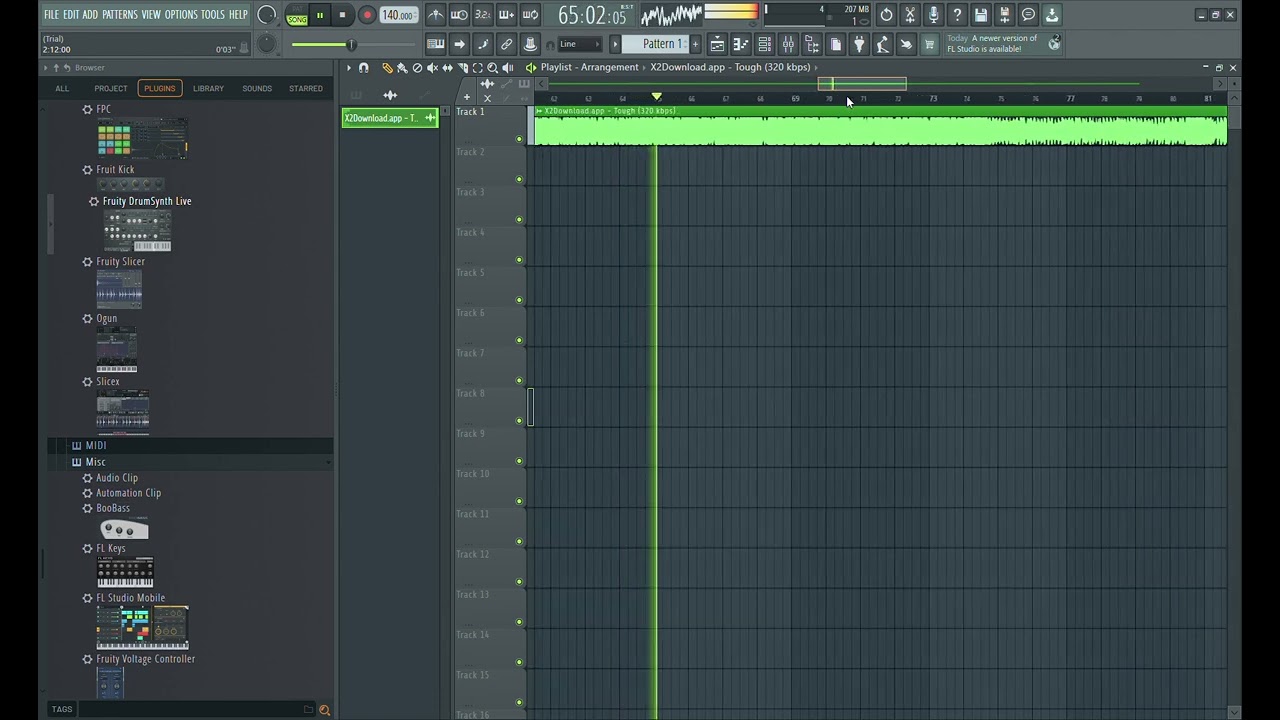
Task: Toggle the metronome icon
Action: pyautogui.click(x=436, y=15)
